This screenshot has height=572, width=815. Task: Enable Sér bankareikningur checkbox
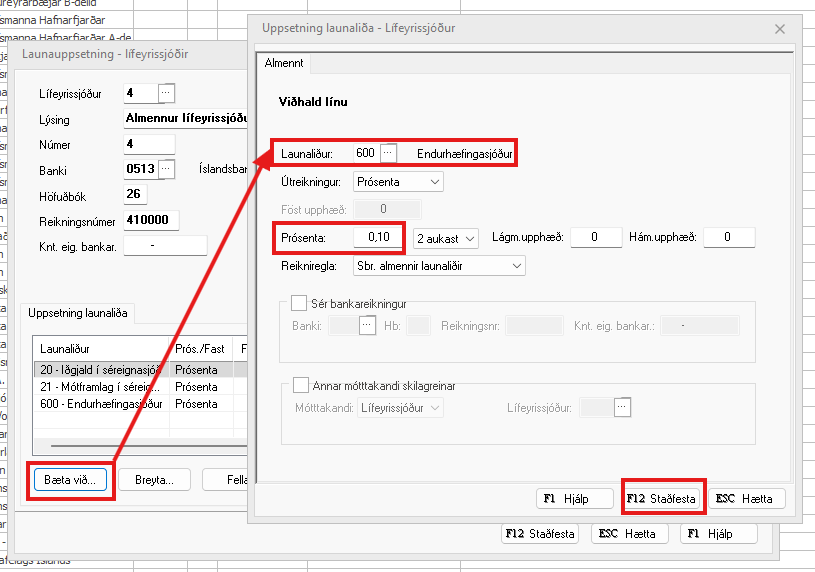click(298, 302)
